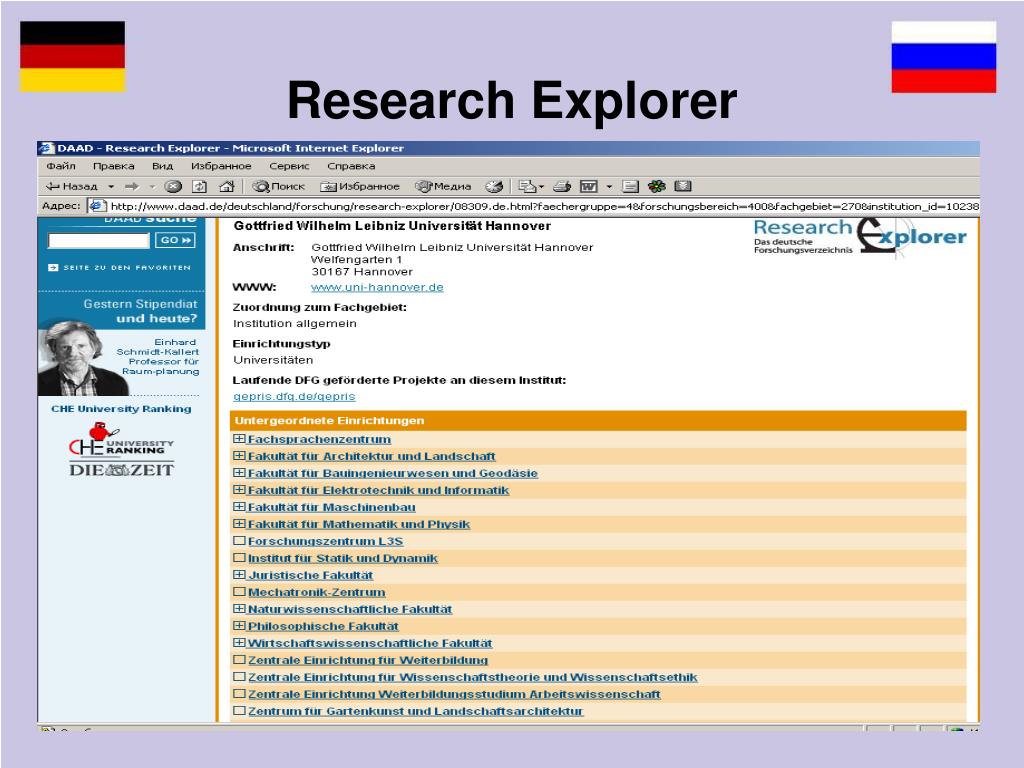Open Institut für Statik und Dynamik link

click(343, 558)
